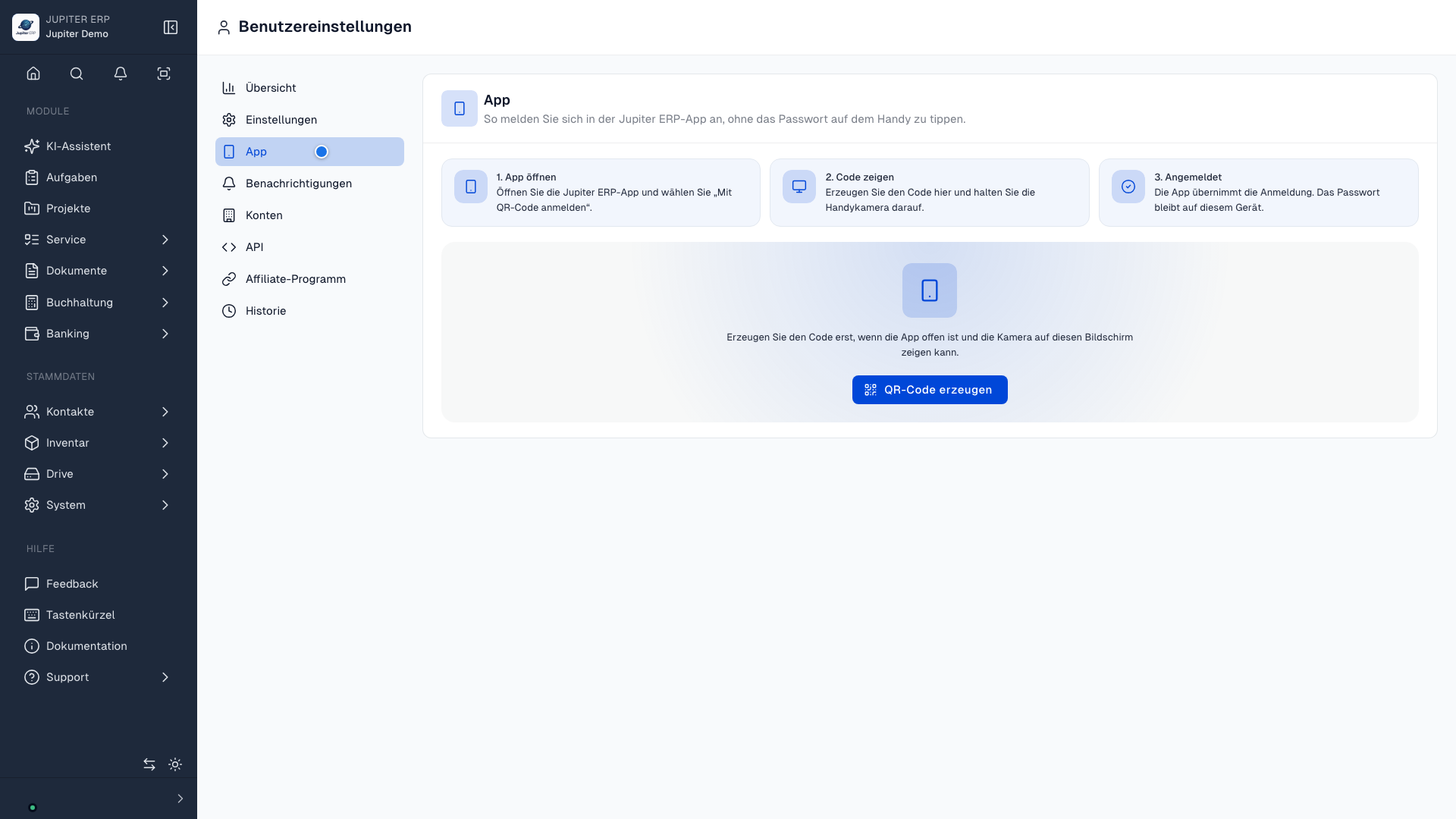Image resolution: width=1456 pixels, height=819 pixels.
Task: Switch to API tab
Action: [x=309, y=247]
